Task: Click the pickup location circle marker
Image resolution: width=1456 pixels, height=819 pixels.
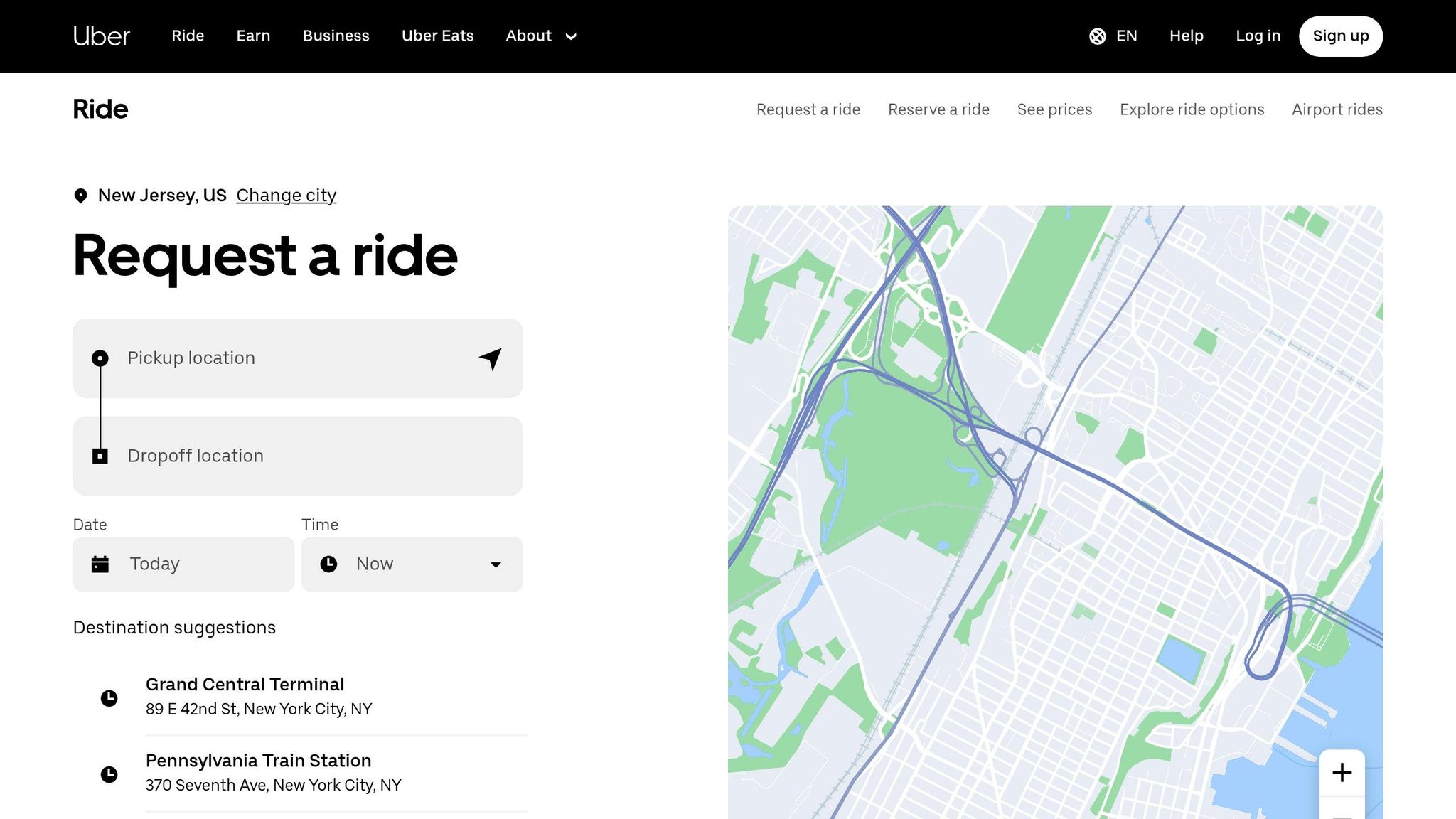Action: [101, 358]
